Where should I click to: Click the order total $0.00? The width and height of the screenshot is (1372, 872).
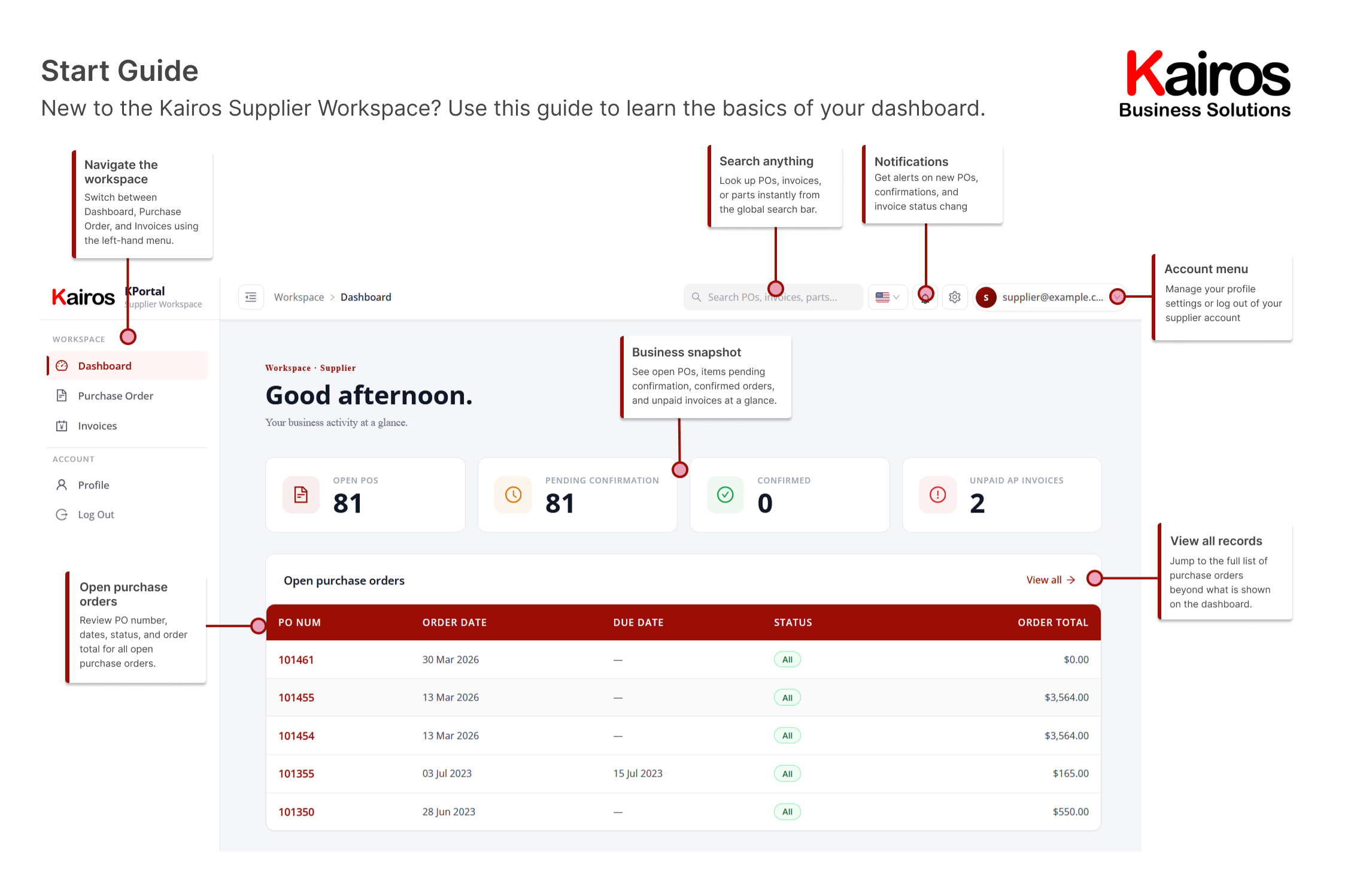tap(1076, 659)
